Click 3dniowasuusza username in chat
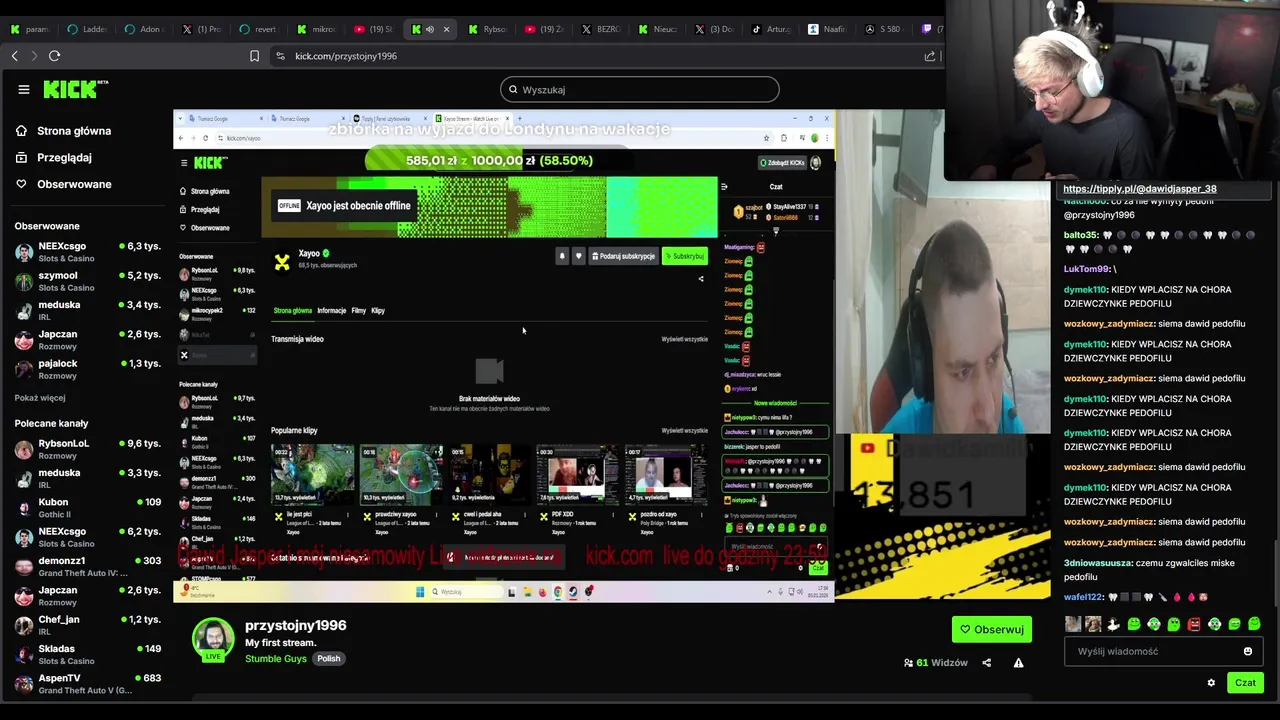1280x720 pixels. [1097, 563]
